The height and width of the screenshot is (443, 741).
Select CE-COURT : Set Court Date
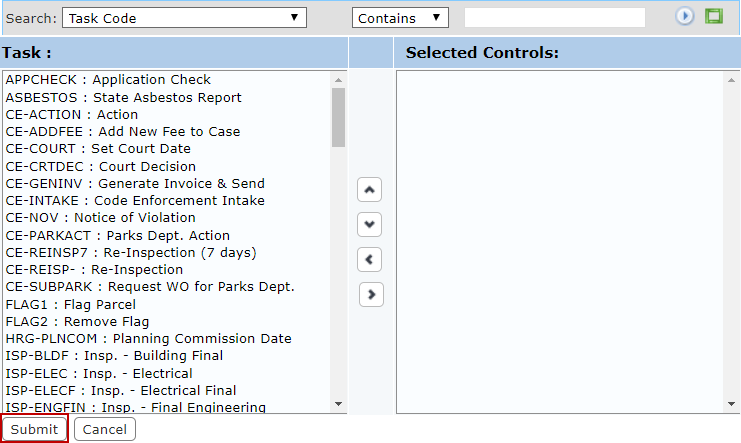coord(98,148)
